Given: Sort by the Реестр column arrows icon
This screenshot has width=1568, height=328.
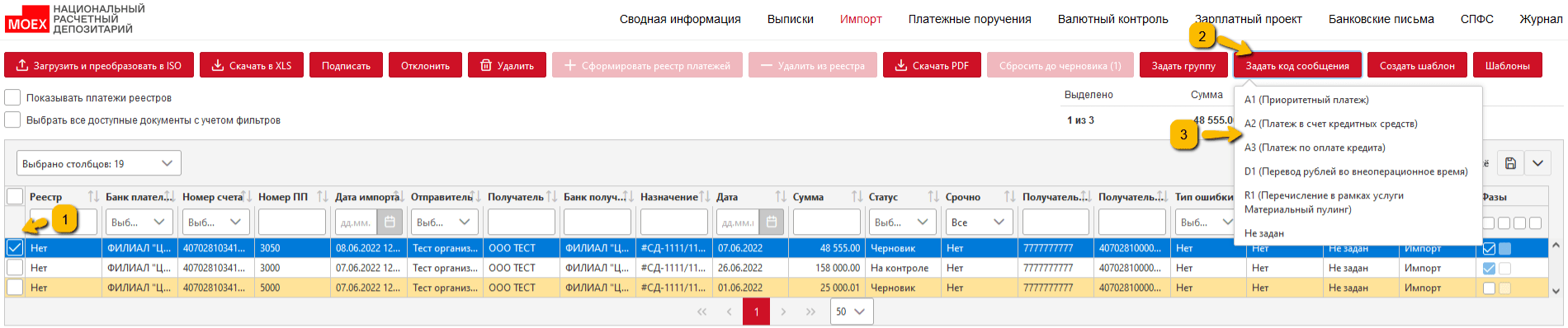Looking at the screenshot, I should 93,197.
